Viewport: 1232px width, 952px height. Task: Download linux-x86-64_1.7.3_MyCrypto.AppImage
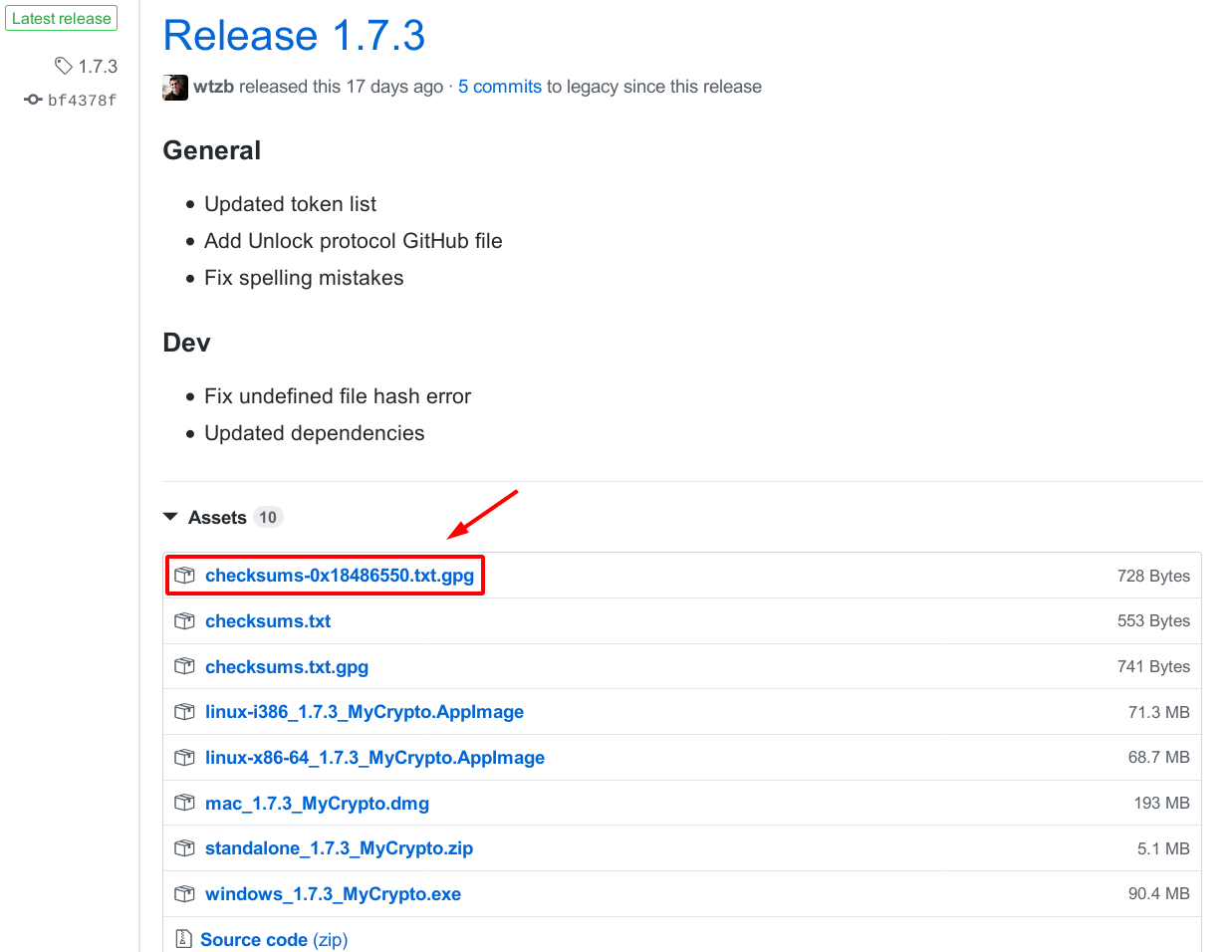click(x=374, y=758)
